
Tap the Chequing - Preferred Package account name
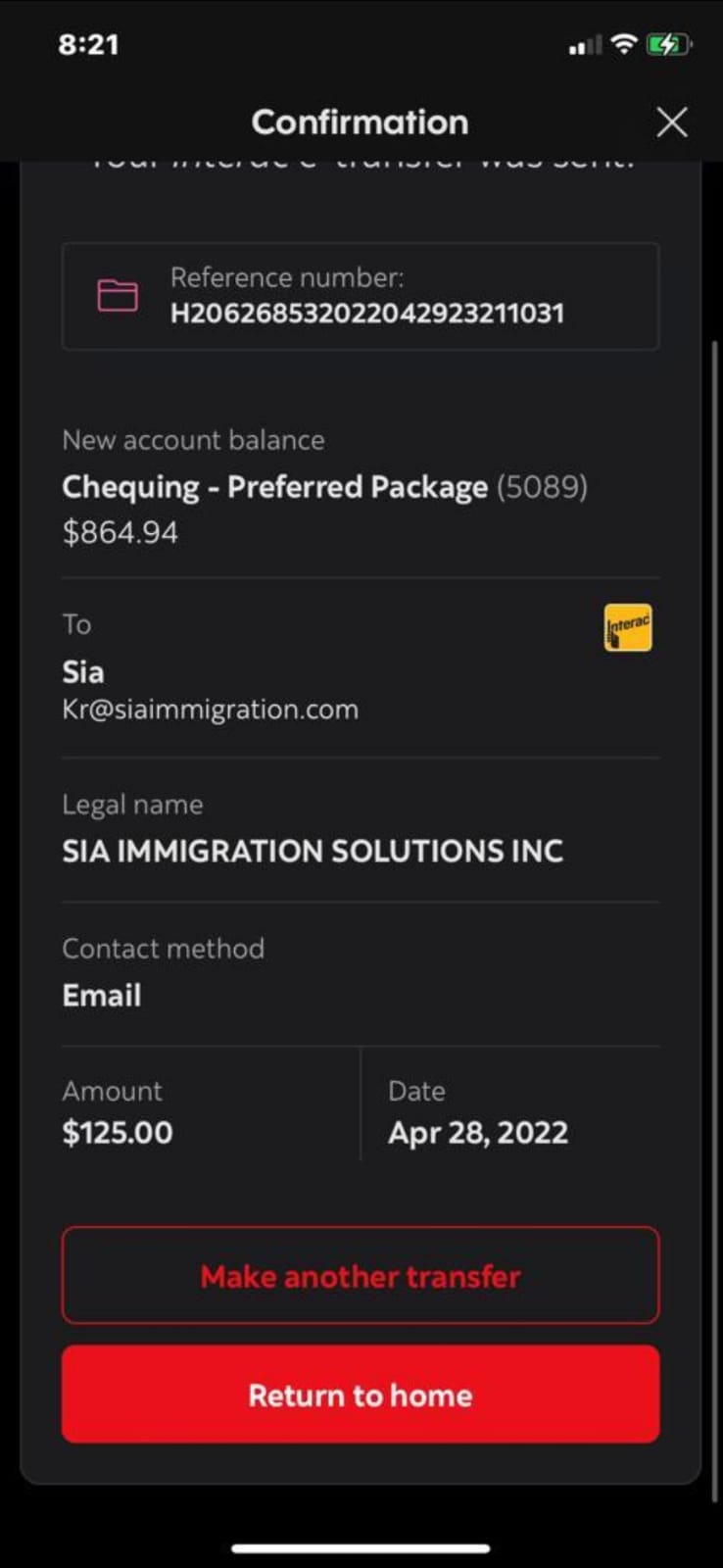[x=274, y=487]
